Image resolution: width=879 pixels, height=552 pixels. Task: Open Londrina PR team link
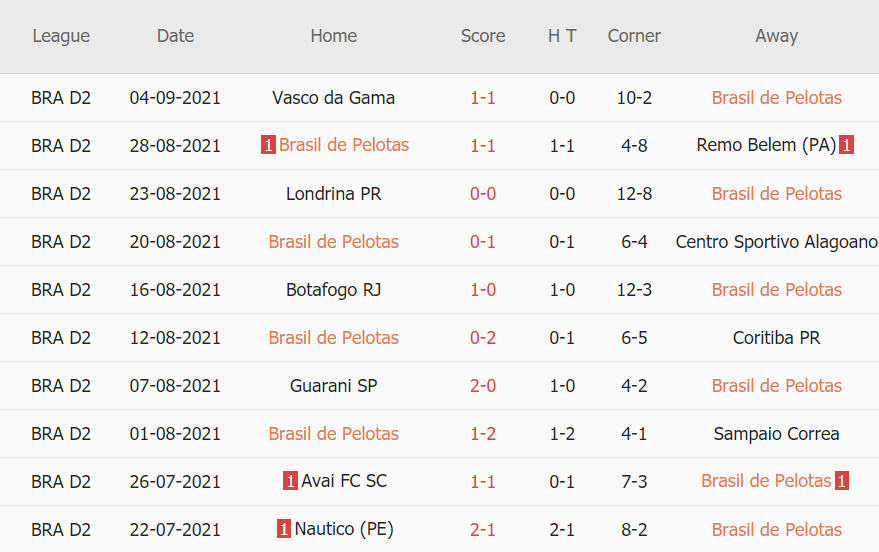point(333,194)
